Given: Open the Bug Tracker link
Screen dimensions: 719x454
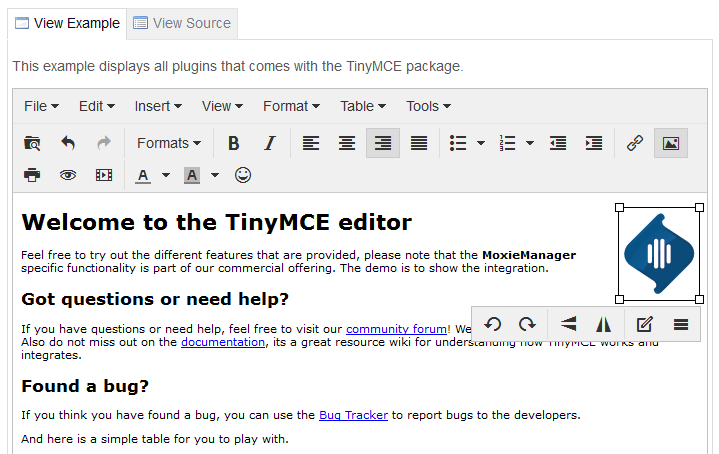Looking at the screenshot, I should [353, 415].
